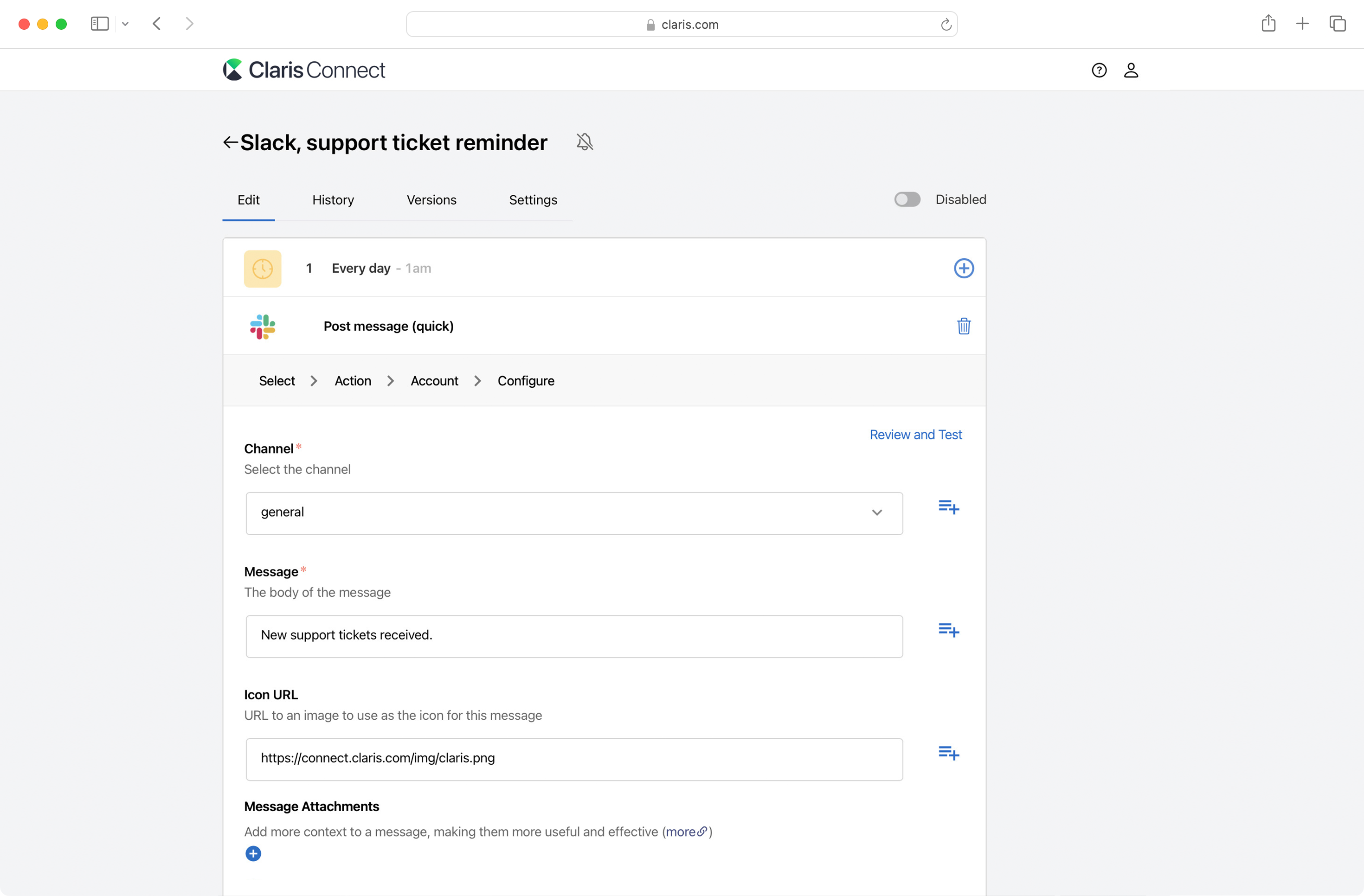
Task: Click the Slack logo icon on step
Action: coord(263,326)
